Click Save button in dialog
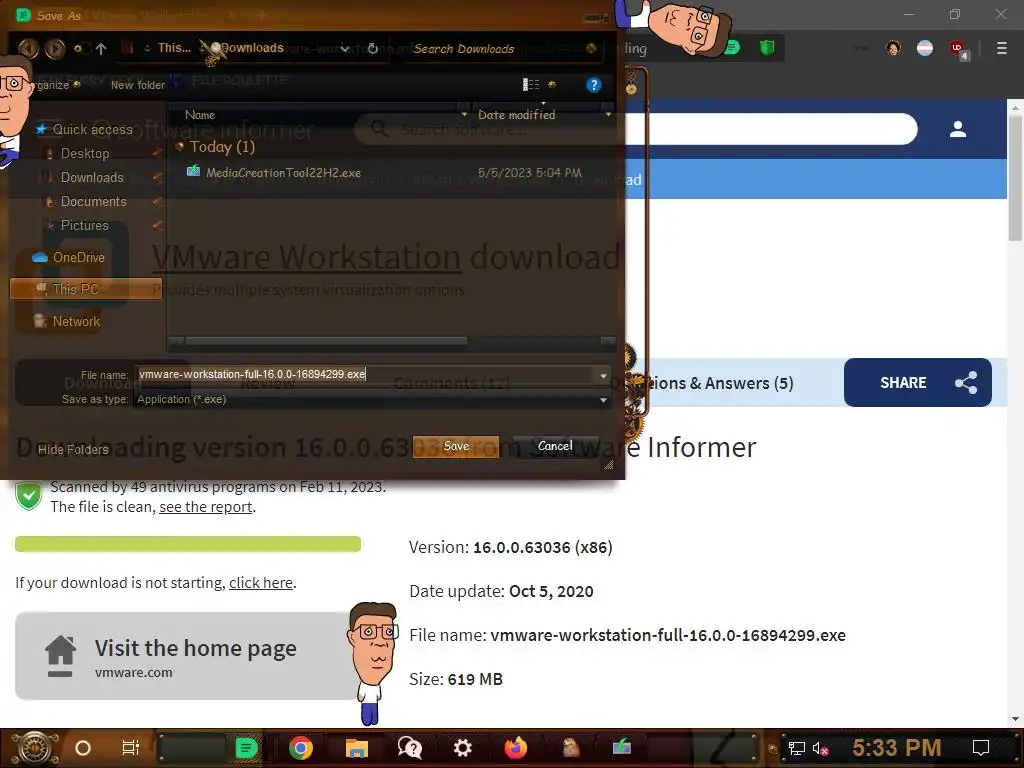This screenshot has height=768, width=1024. (x=456, y=446)
